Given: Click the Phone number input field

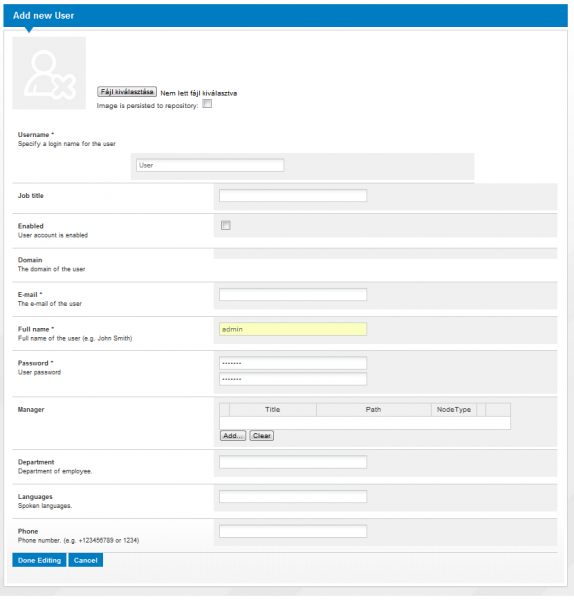Looking at the screenshot, I should (293, 532).
